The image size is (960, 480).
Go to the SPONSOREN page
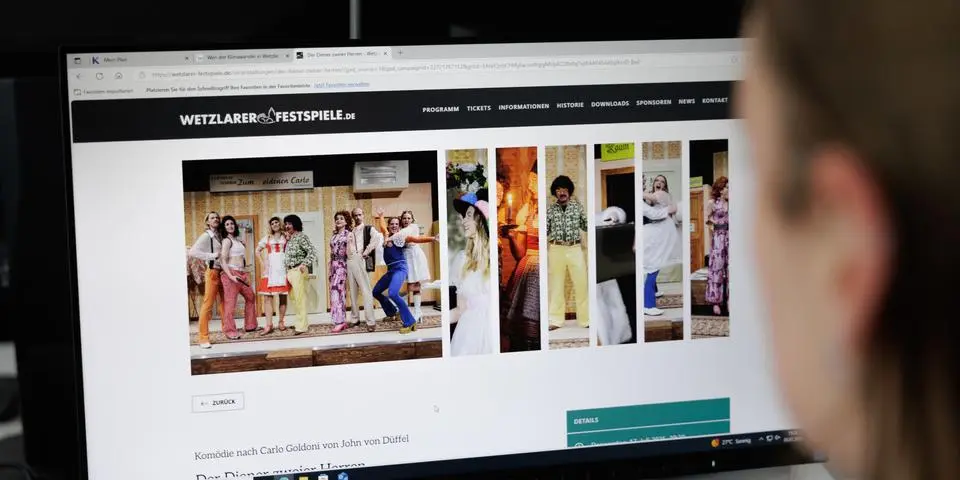(x=654, y=103)
